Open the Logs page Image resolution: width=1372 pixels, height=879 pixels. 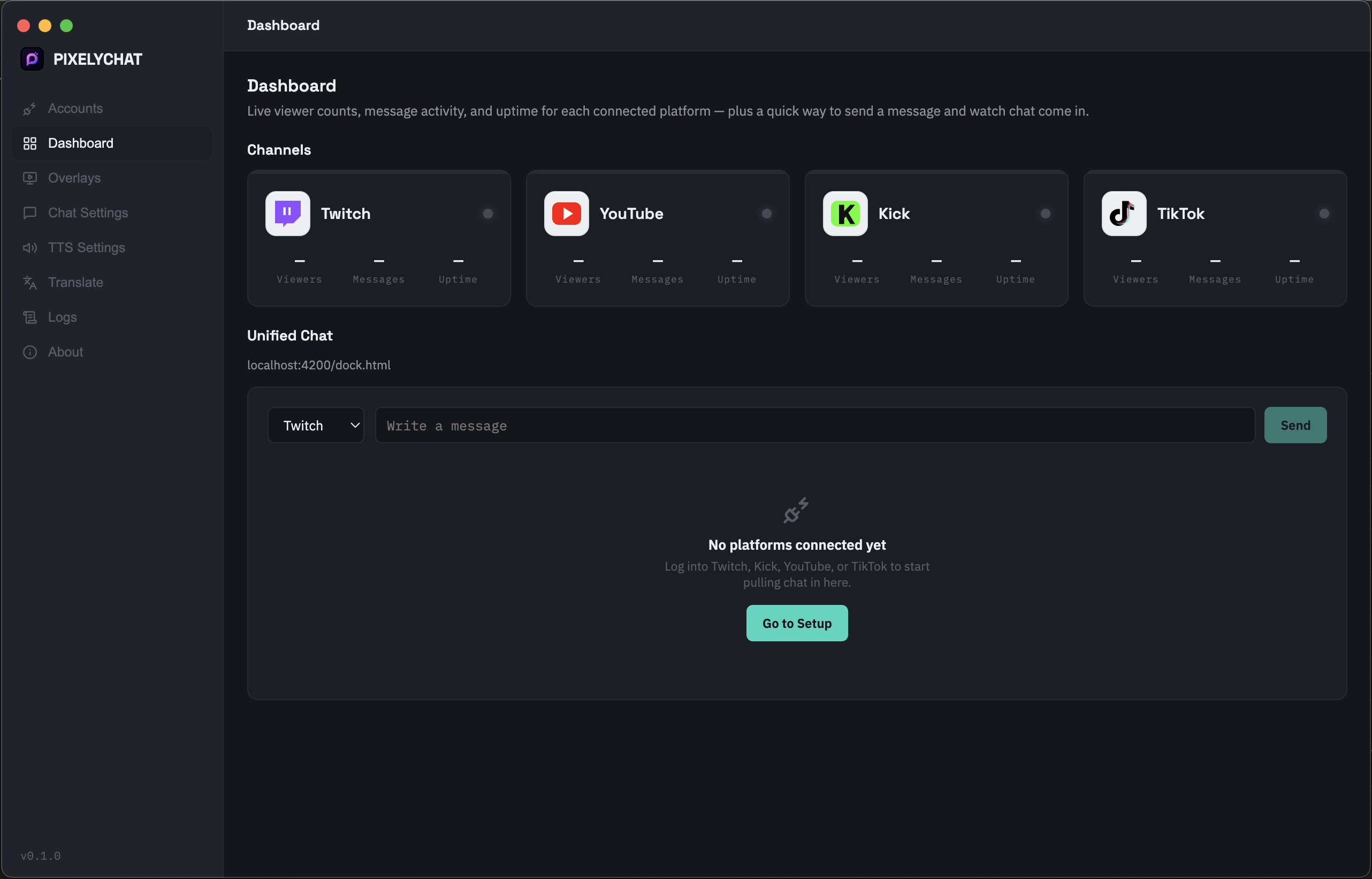[x=112, y=317]
